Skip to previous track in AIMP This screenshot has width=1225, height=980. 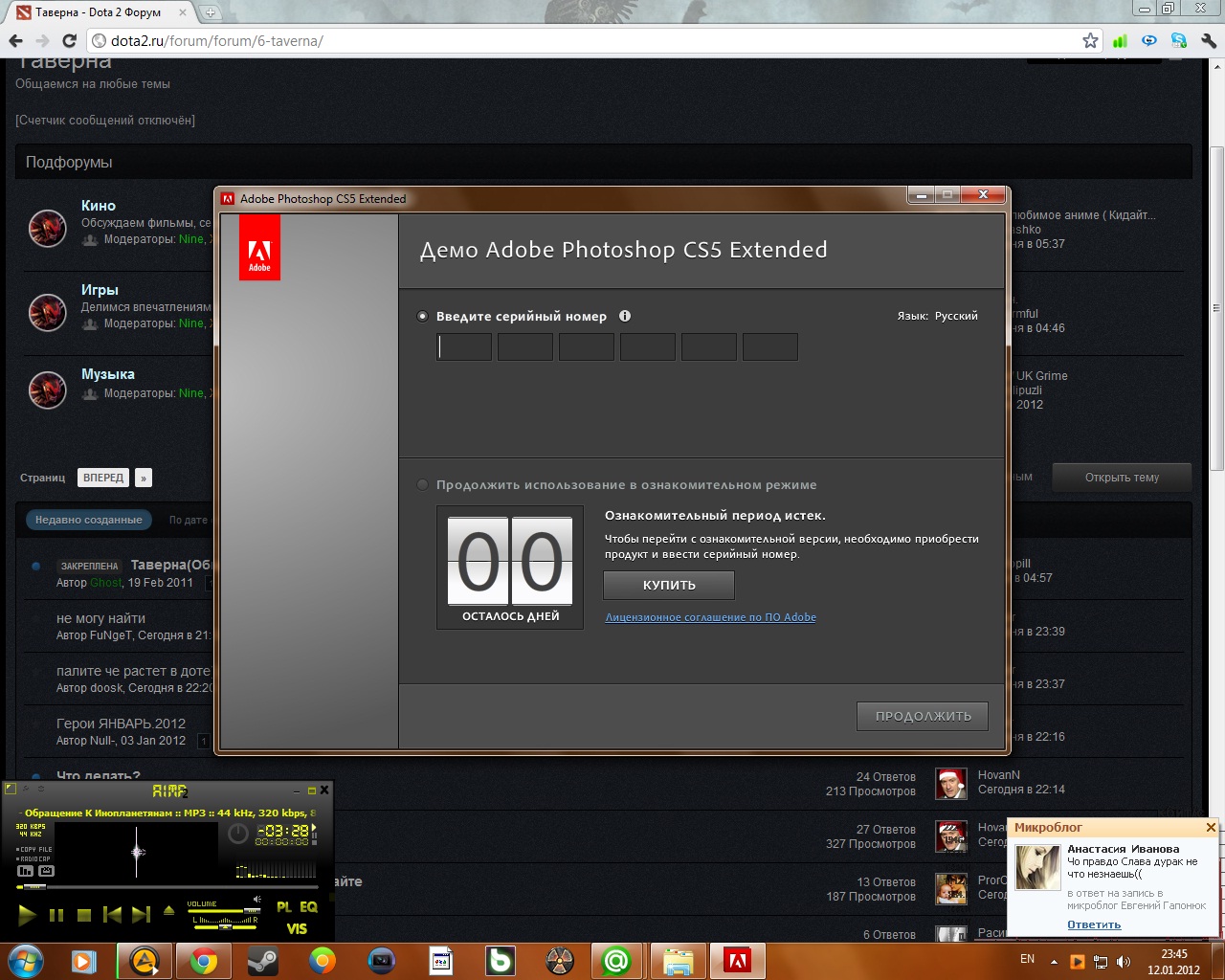click(112, 916)
